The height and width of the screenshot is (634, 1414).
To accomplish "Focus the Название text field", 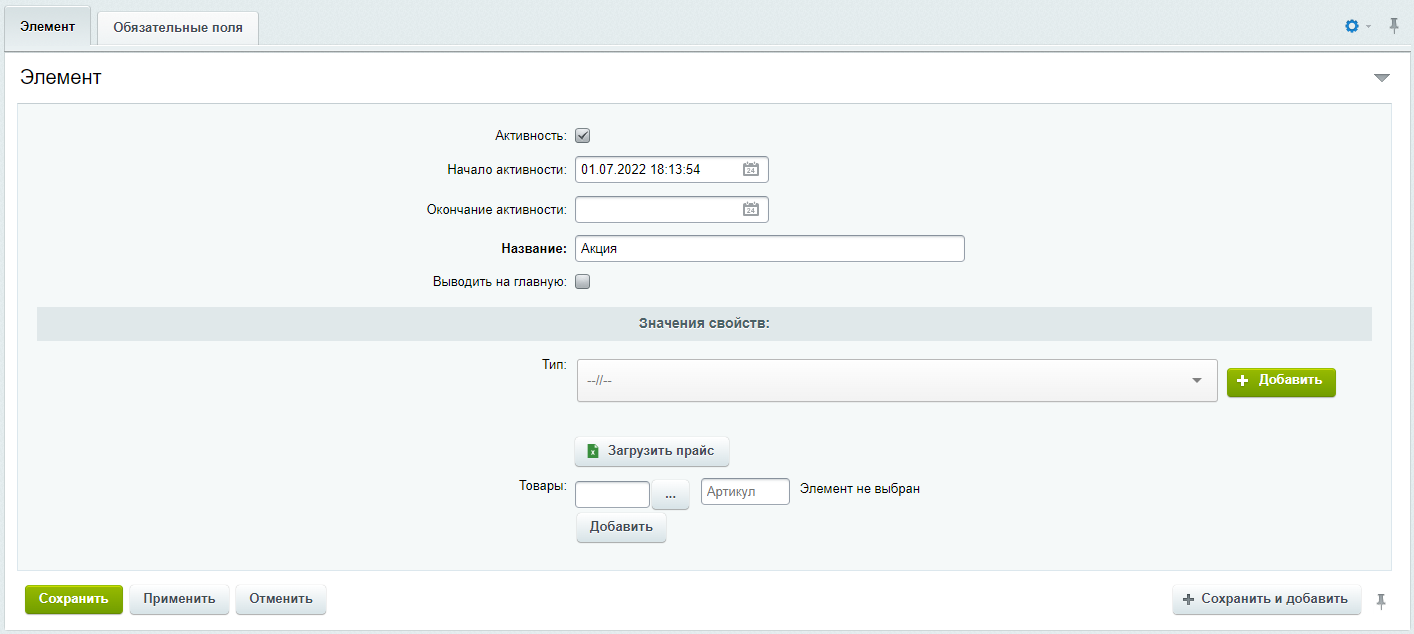I will pyautogui.click(x=769, y=249).
